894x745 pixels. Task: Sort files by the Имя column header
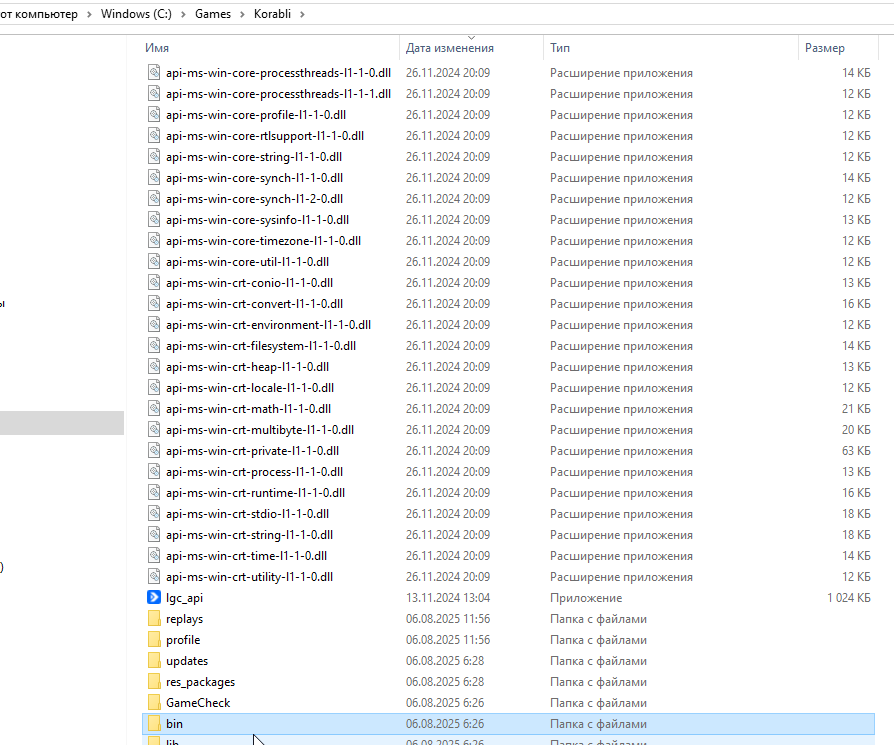pos(157,48)
